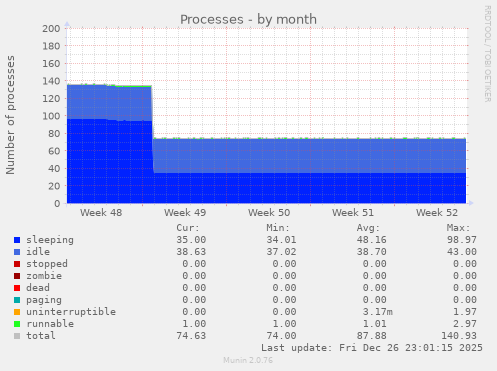This screenshot has height=371, width=497.
Task: Click total minimum value 74.00
Action: 281,336
